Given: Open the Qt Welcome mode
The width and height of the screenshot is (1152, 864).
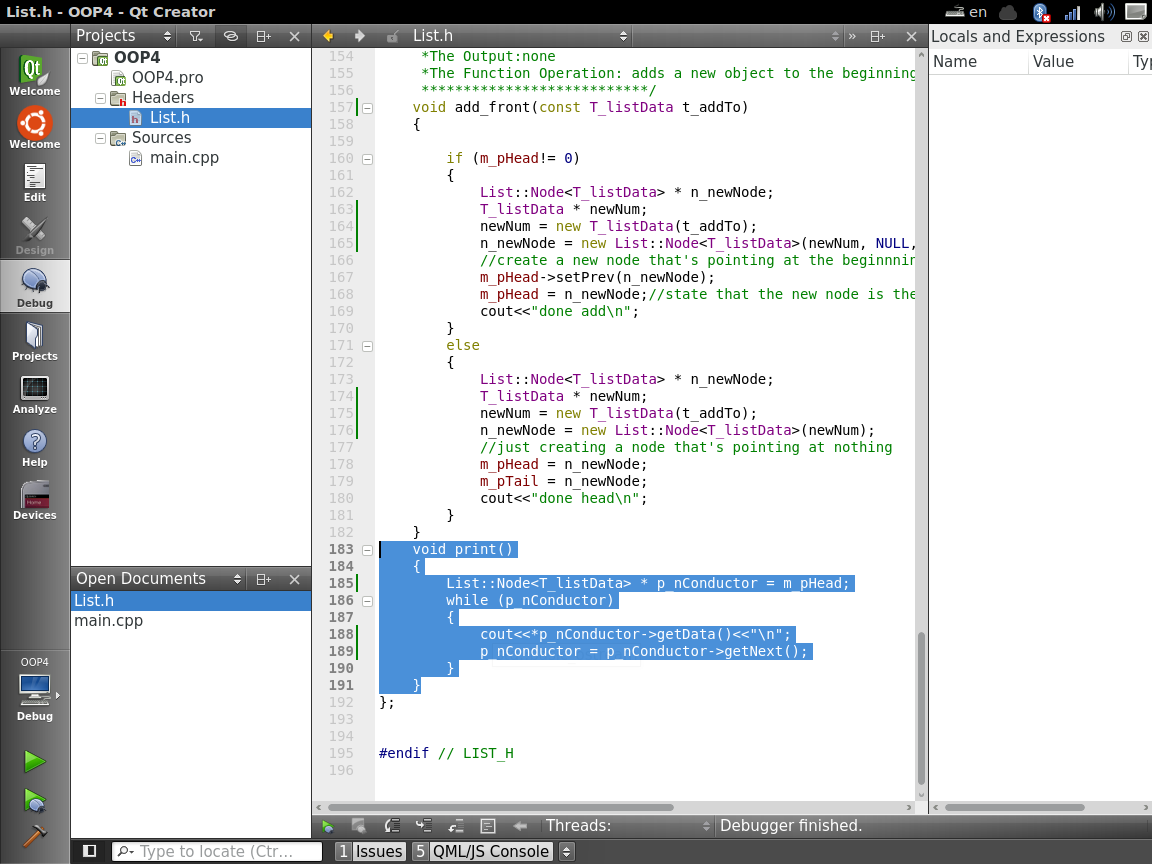Looking at the screenshot, I should point(34,75).
